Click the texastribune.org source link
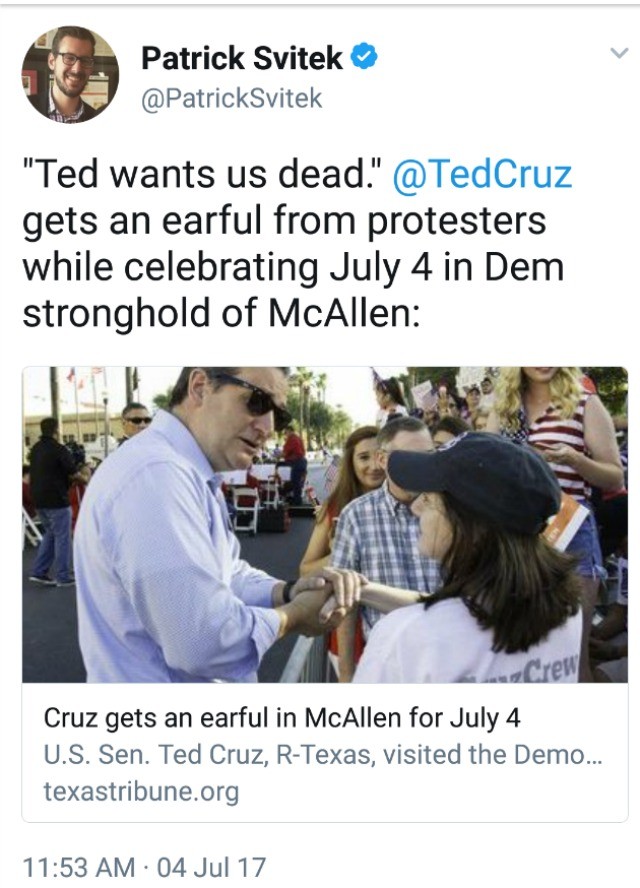The width and height of the screenshot is (640, 888). 141,791
